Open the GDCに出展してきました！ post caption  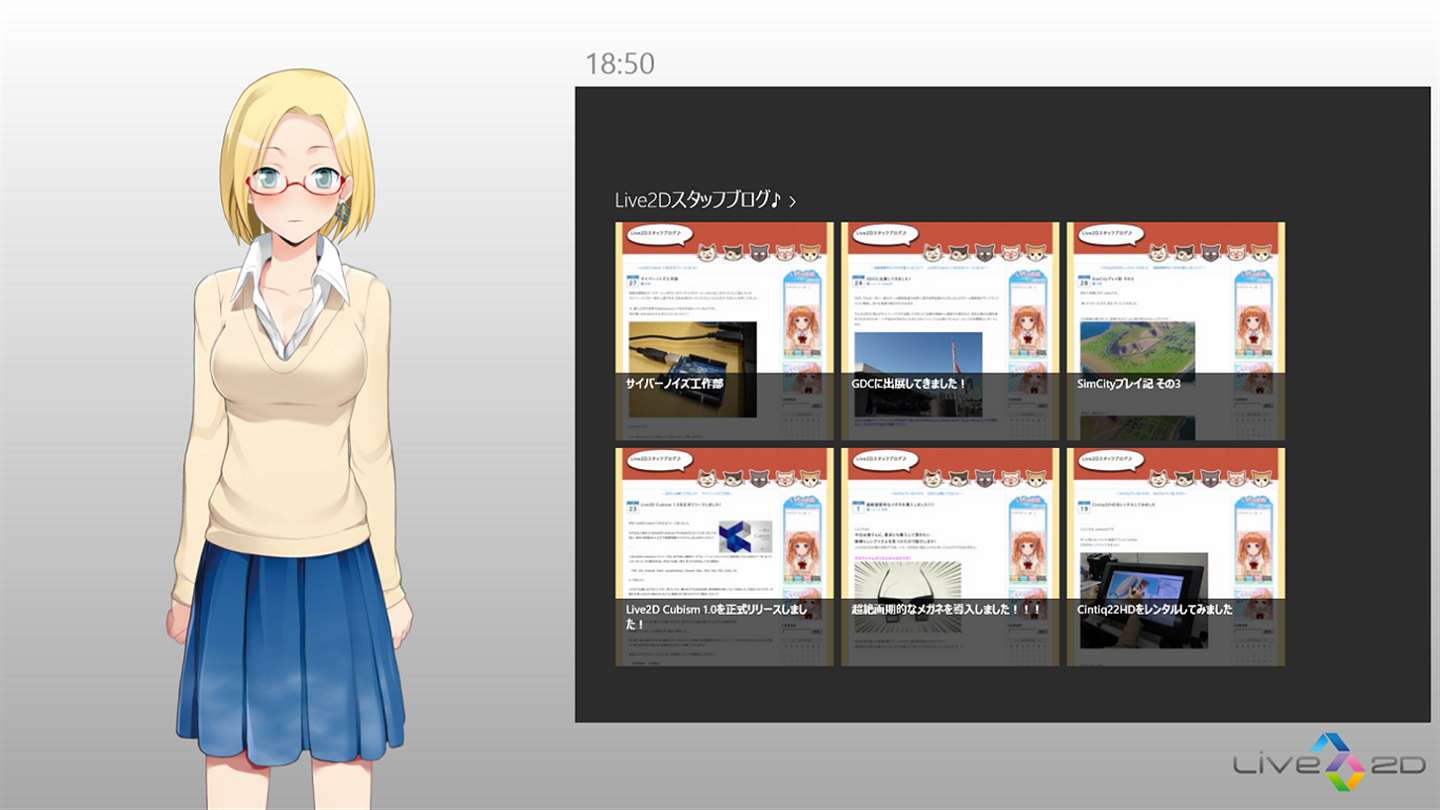click(x=909, y=383)
